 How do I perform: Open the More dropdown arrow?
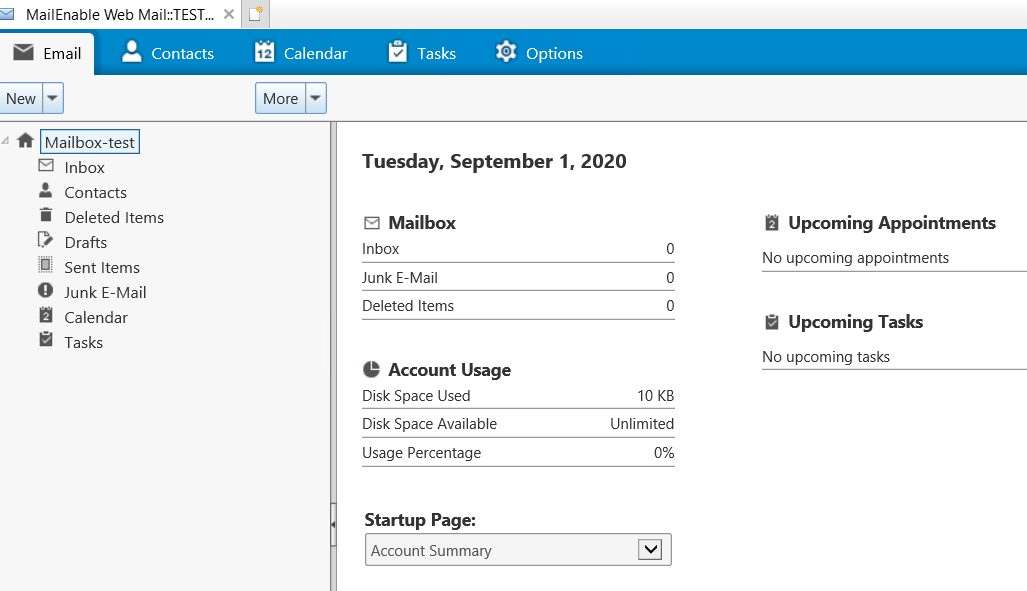(316, 98)
